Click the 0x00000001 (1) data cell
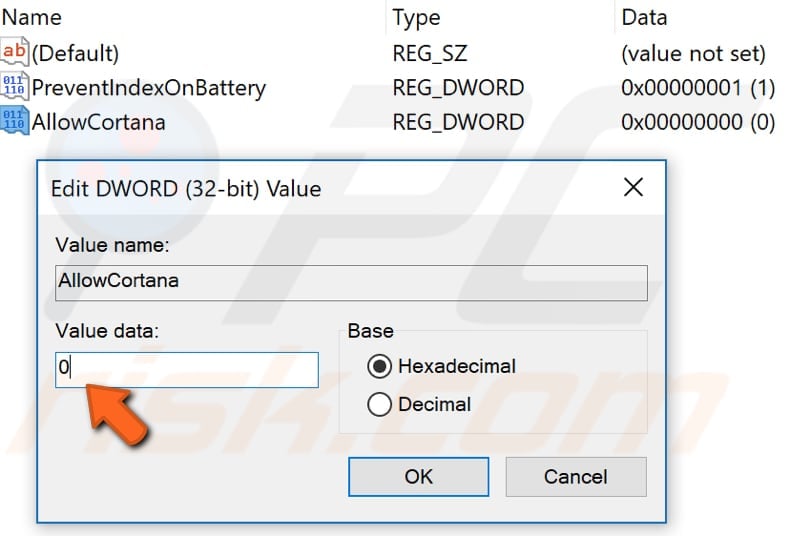This screenshot has width=790, height=536. (x=698, y=88)
